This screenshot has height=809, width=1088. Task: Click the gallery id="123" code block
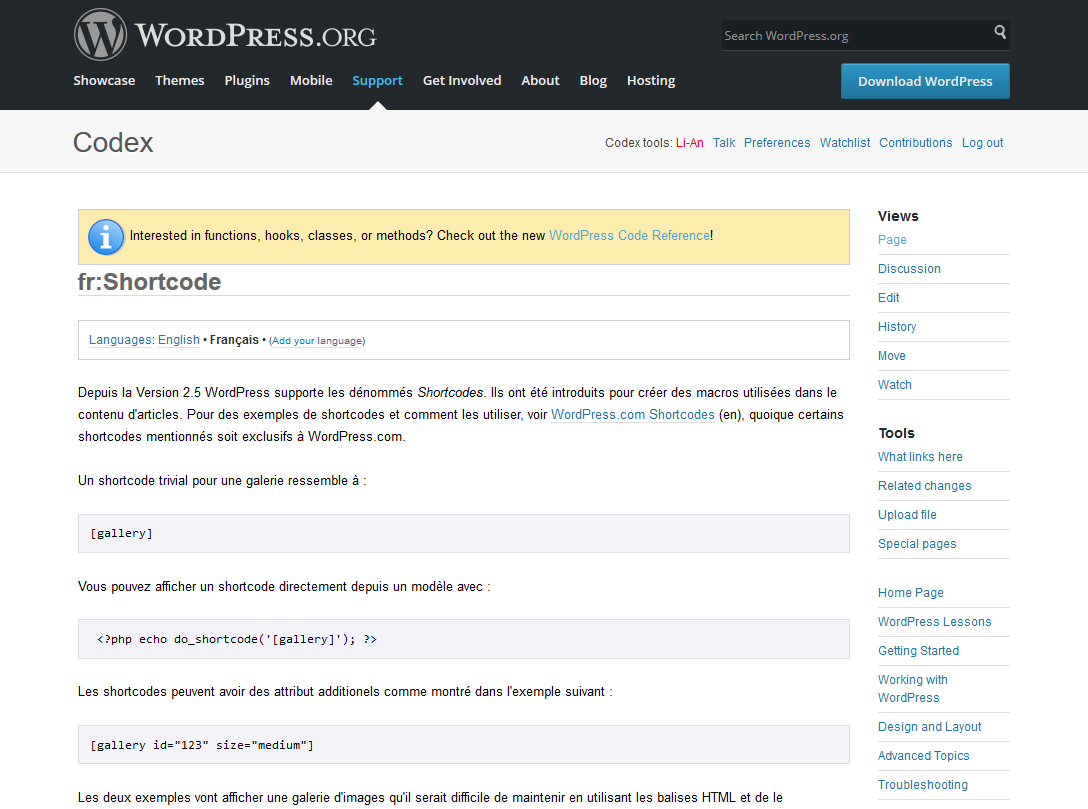pos(464,745)
